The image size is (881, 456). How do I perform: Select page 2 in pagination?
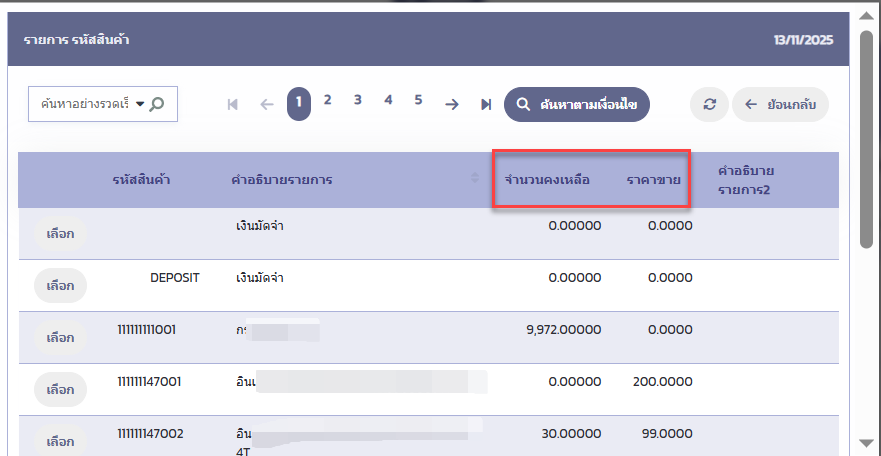[x=327, y=100]
